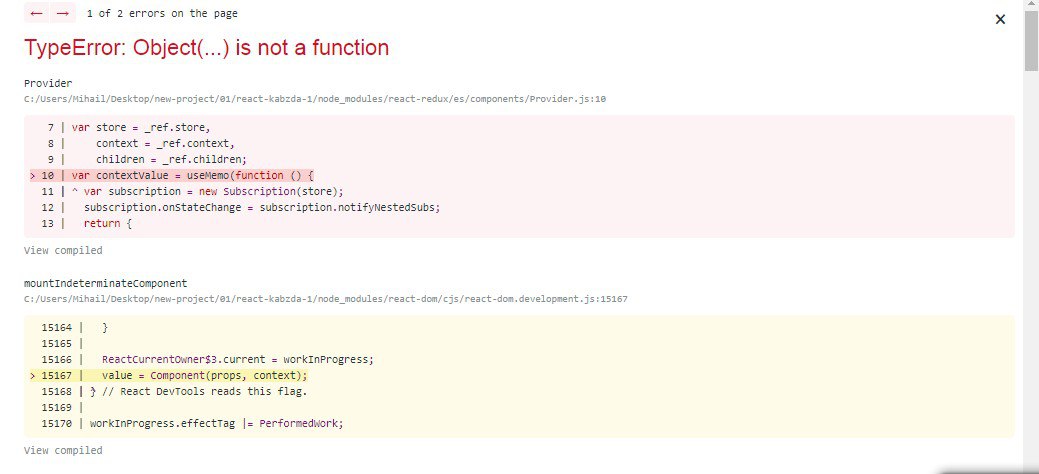The height and width of the screenshot is (474, 1039).
Task: Click line 15170 workInProgress.effectTag code
Action: pos(216,423)
